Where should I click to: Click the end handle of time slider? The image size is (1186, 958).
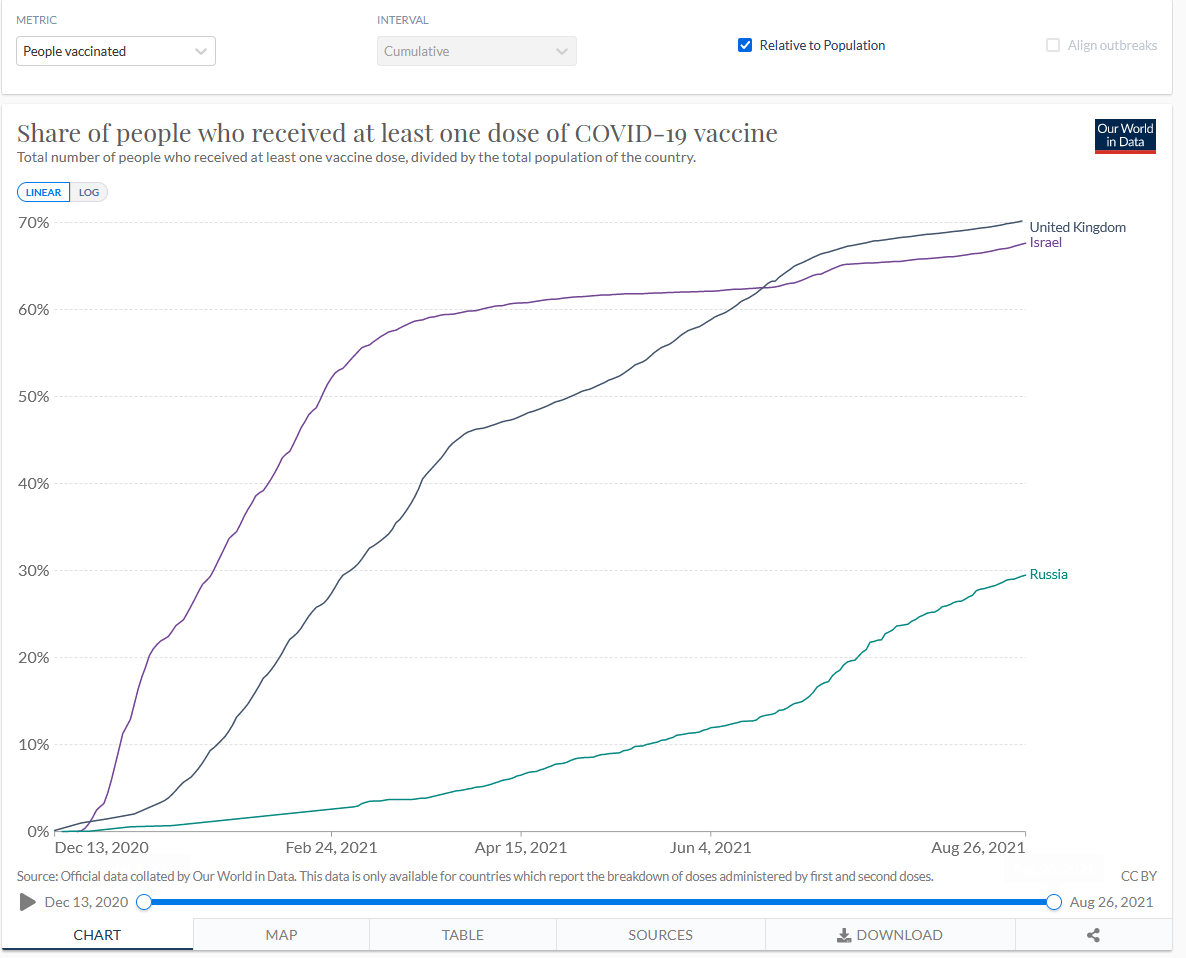click(1053, 902)
